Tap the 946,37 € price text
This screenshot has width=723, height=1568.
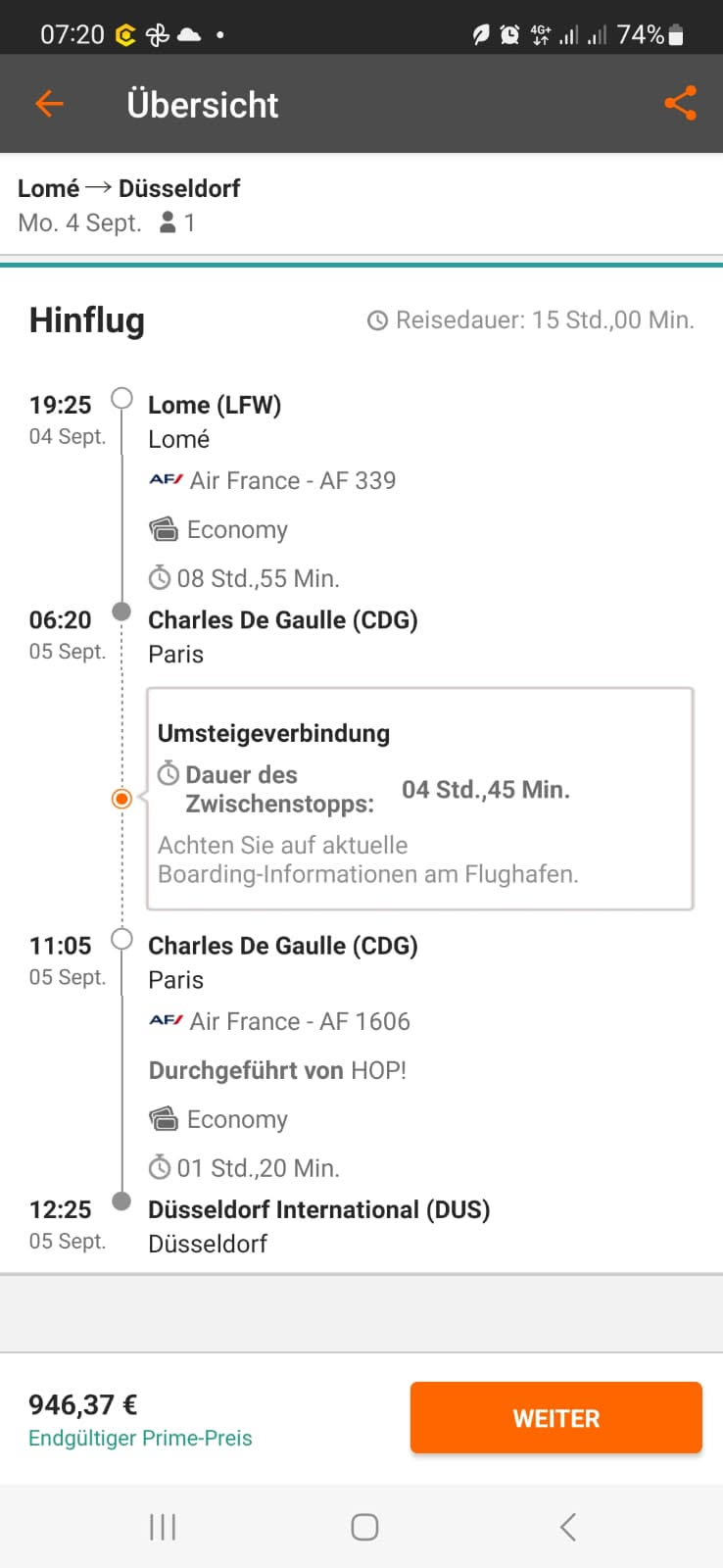click(x=83, y=1404)
